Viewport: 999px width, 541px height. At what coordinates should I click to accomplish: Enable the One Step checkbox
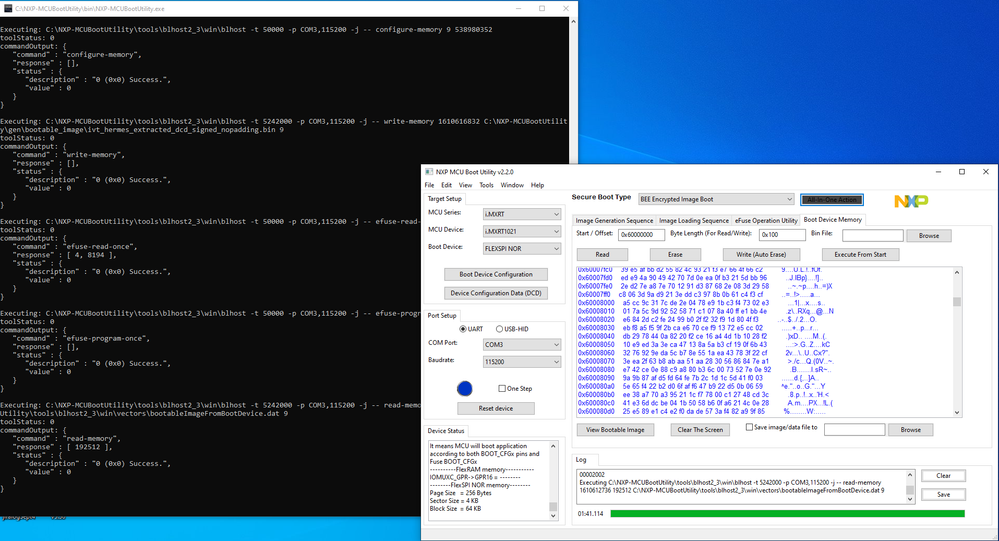coord(502,388)
